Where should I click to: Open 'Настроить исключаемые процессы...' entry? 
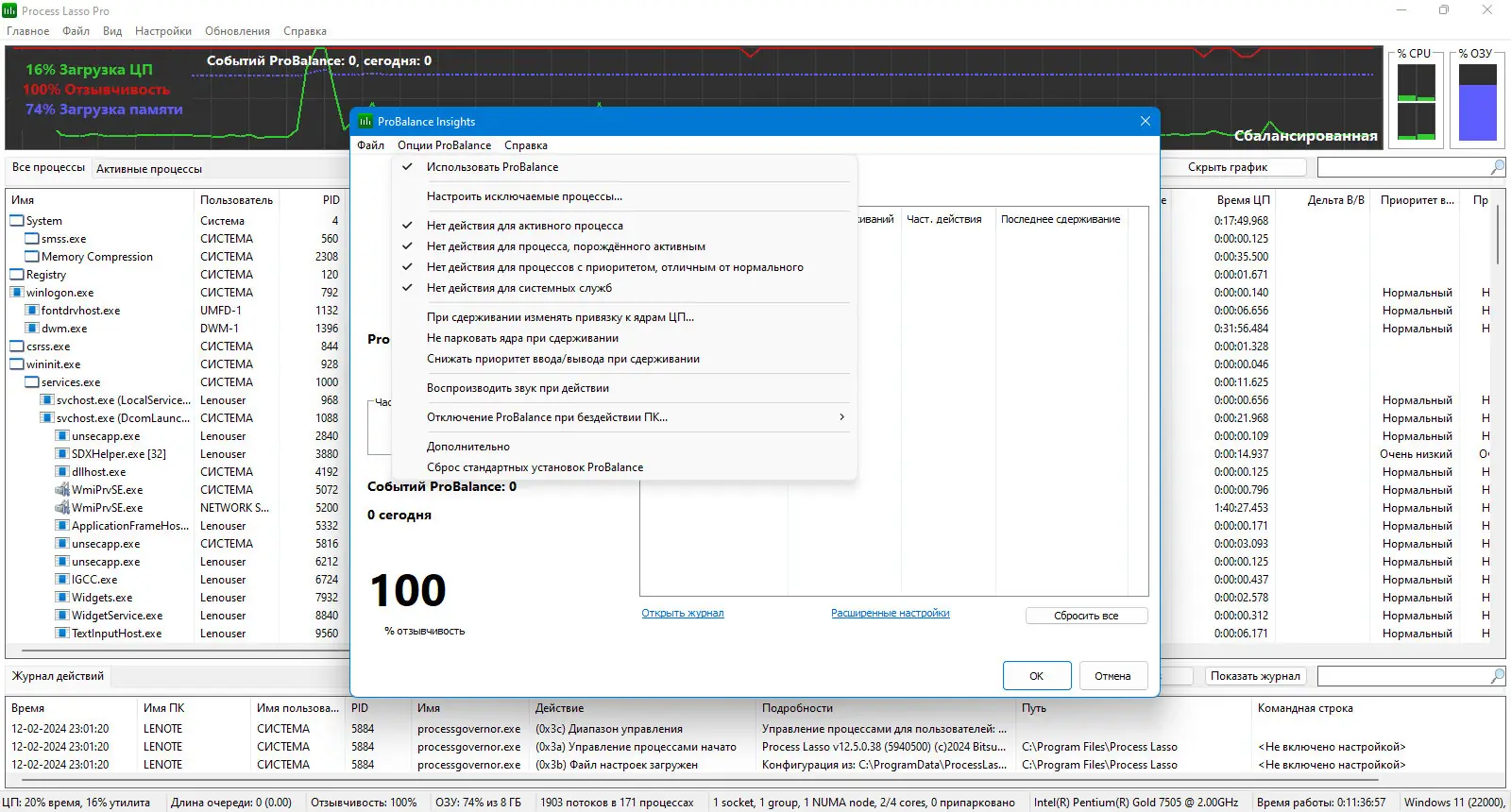pyautogui.click(x=623, y=196)
